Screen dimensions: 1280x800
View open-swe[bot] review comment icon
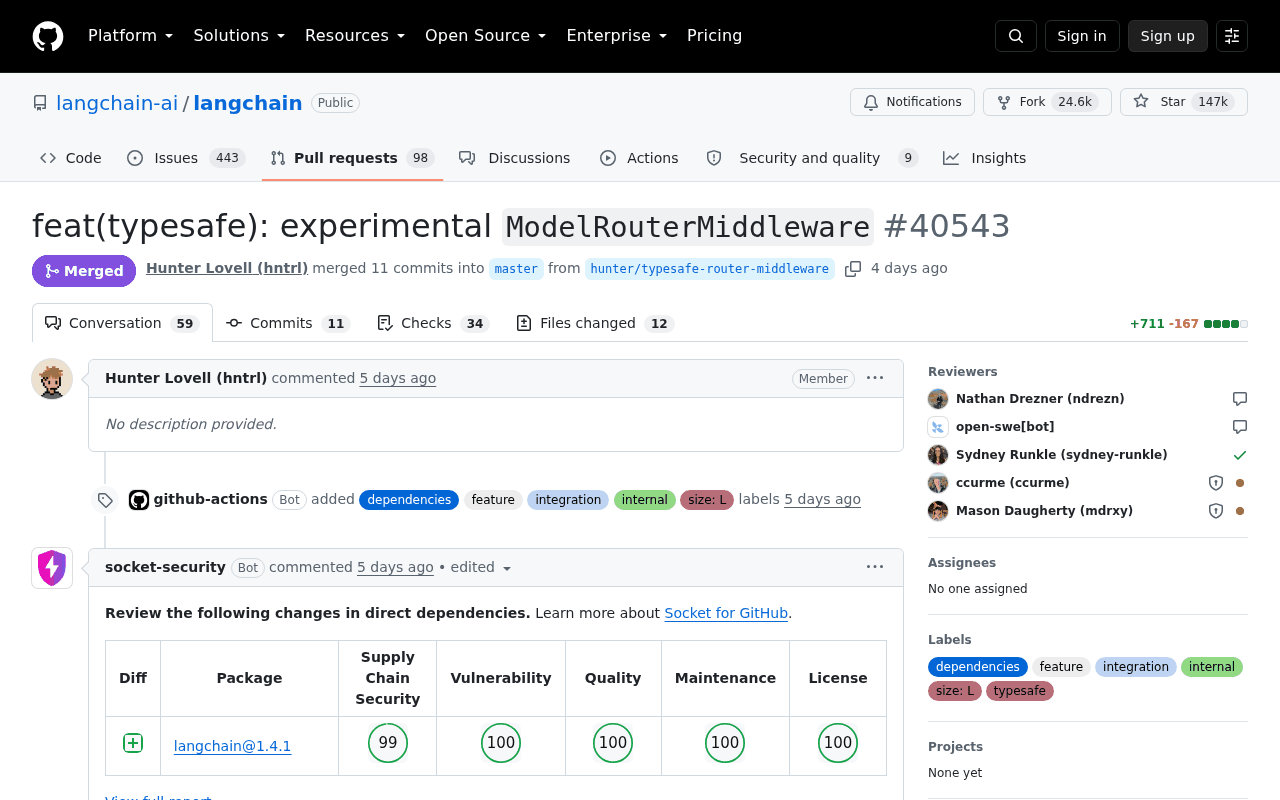click(1240, 427)
